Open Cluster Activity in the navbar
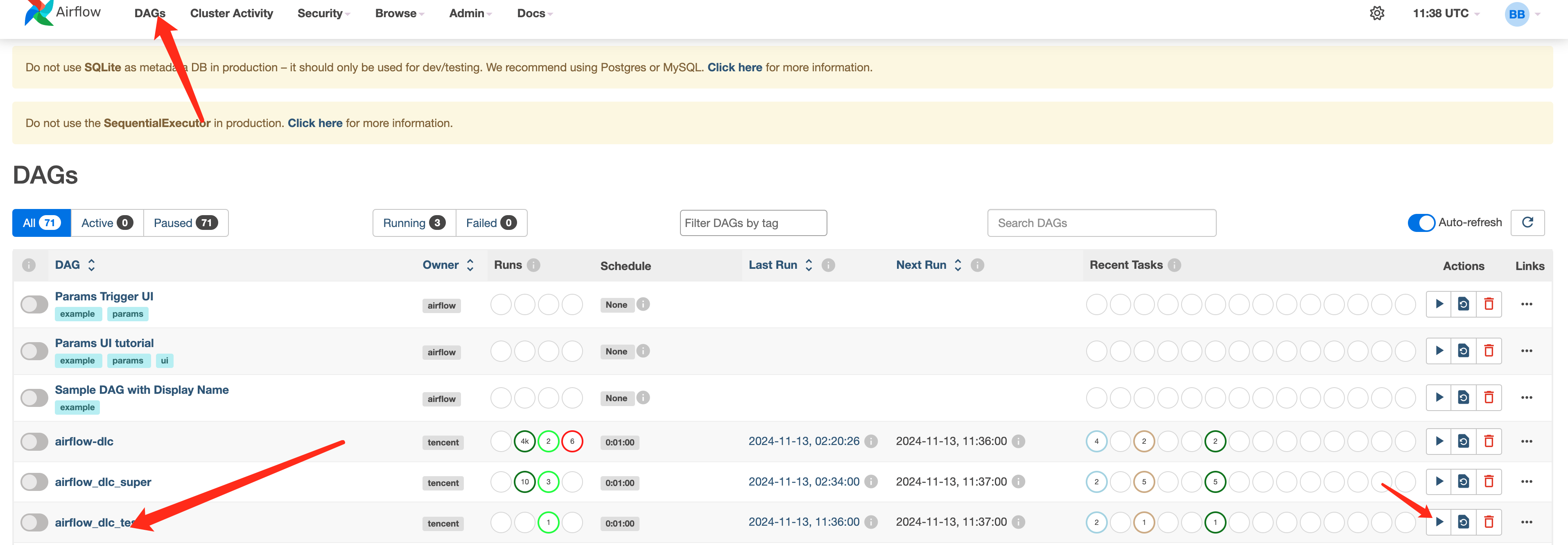Image resolution: width=1568 pixels, height=545 pixels. point(231,14)
